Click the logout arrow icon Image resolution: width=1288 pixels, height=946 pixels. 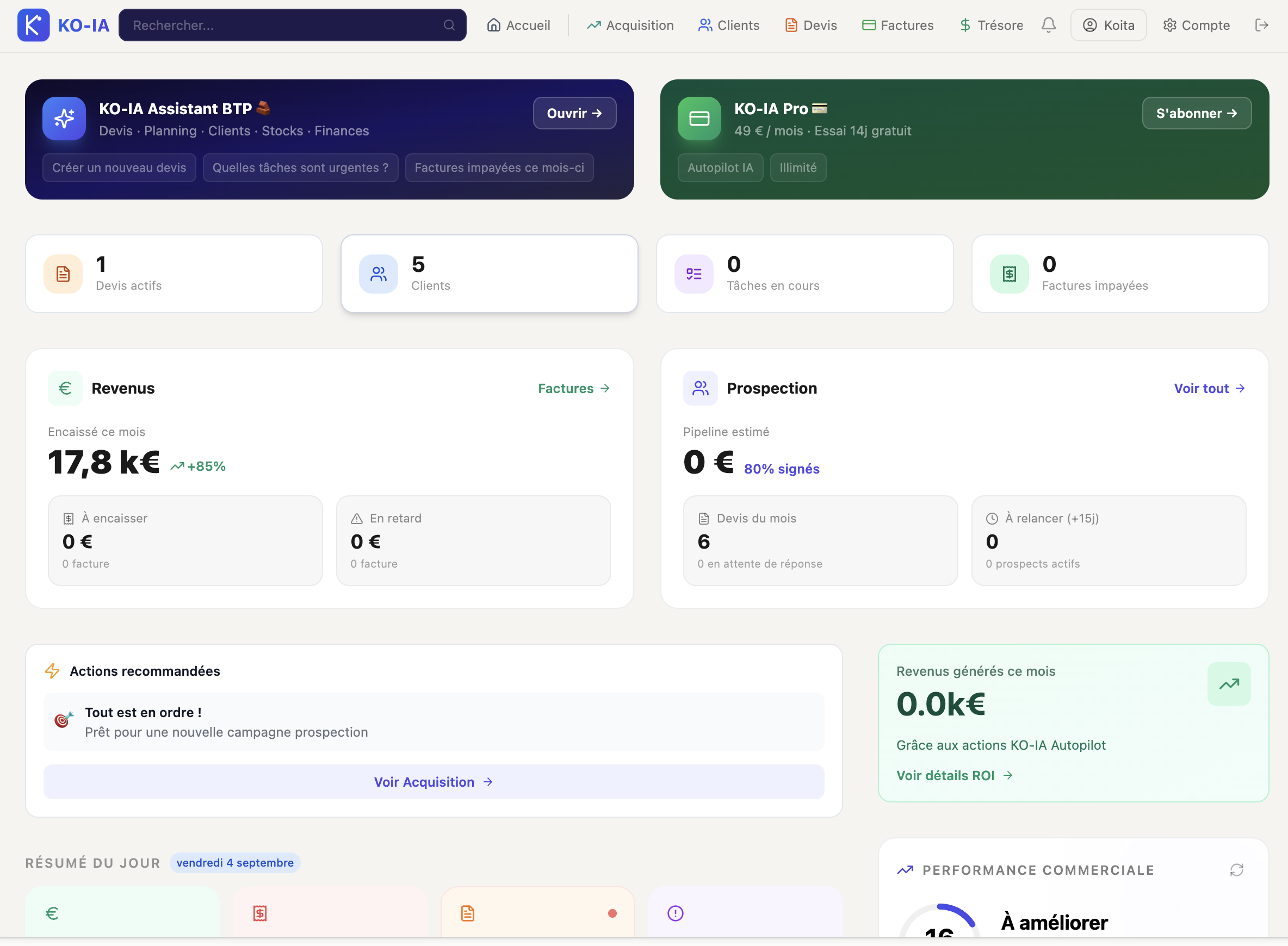pos(1262,25)
